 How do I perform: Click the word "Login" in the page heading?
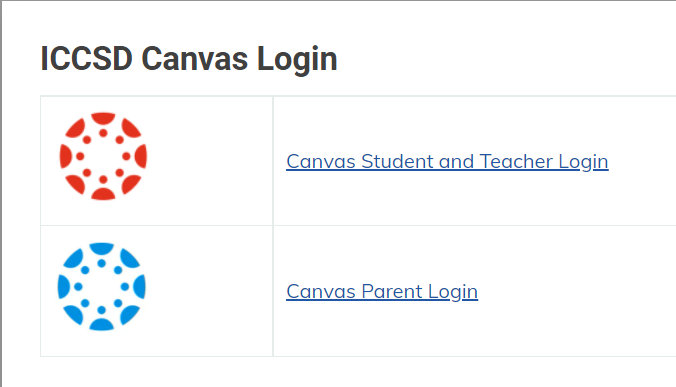tap(297, 60)
